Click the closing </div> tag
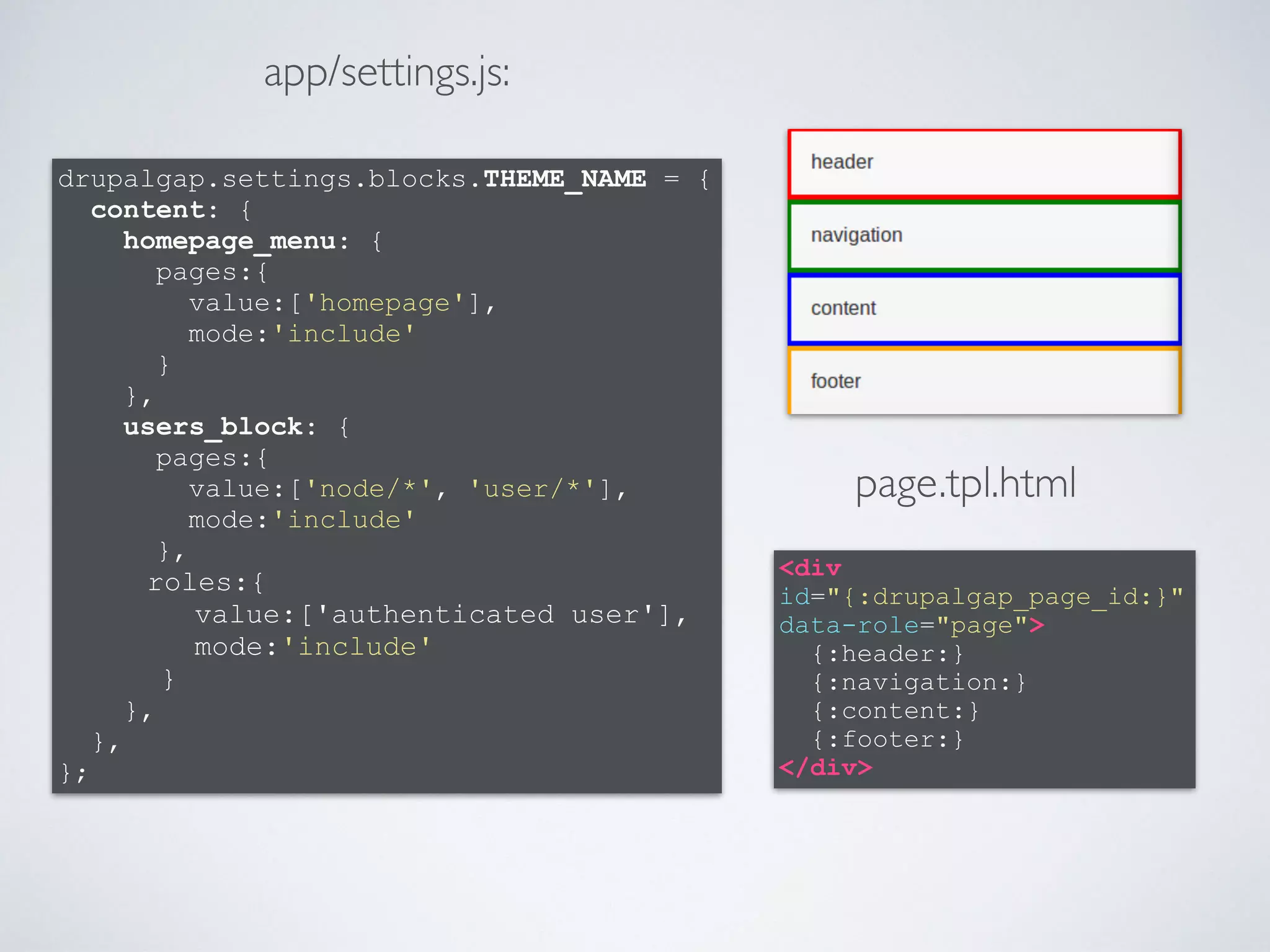The image size is (1270, 952). click(825, 768)
